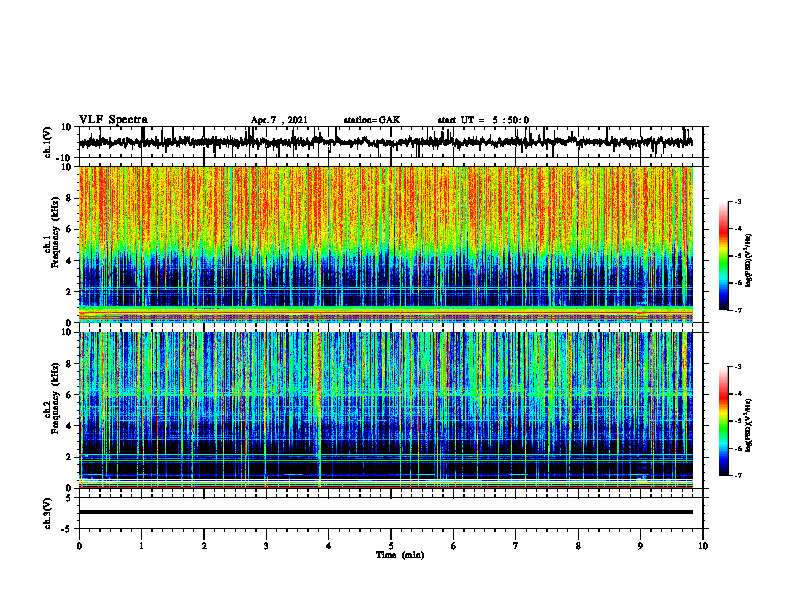792x612 pixels.
Task: Select the date label 'Apr. 7, 2021'
Action: coord(279,120)
